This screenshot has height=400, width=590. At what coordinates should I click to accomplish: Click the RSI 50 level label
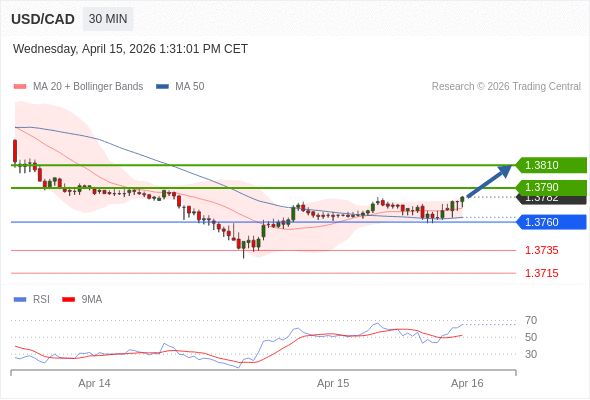531,337
